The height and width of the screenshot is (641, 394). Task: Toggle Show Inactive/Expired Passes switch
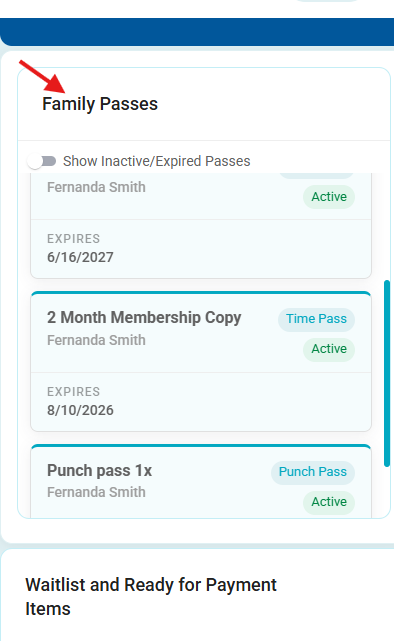coord(42,161)
